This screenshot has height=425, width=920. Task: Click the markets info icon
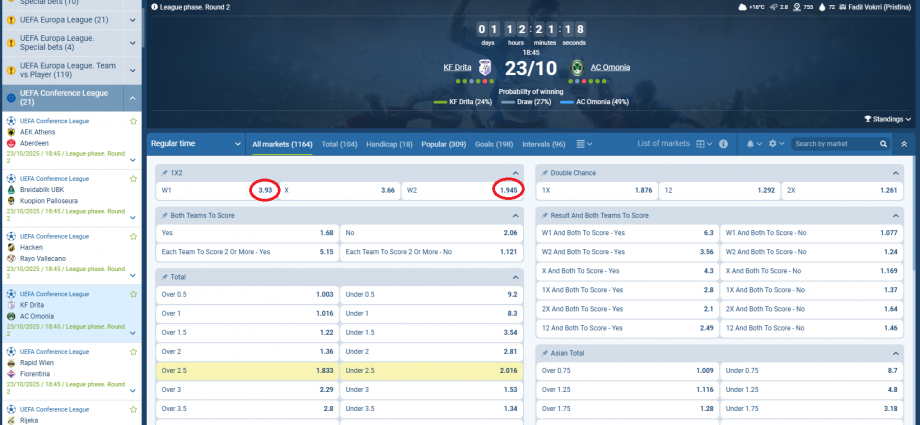point(723,144)
